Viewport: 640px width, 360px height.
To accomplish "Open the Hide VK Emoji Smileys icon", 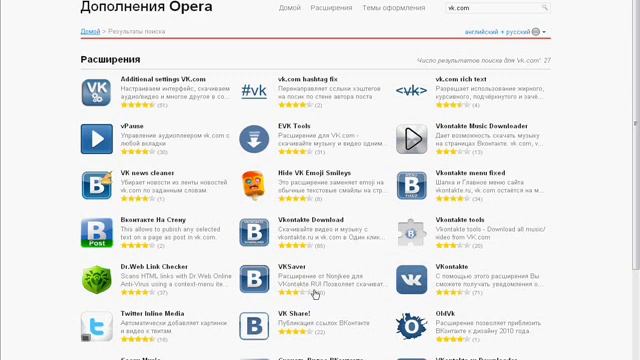I will [x=253, y=185].
